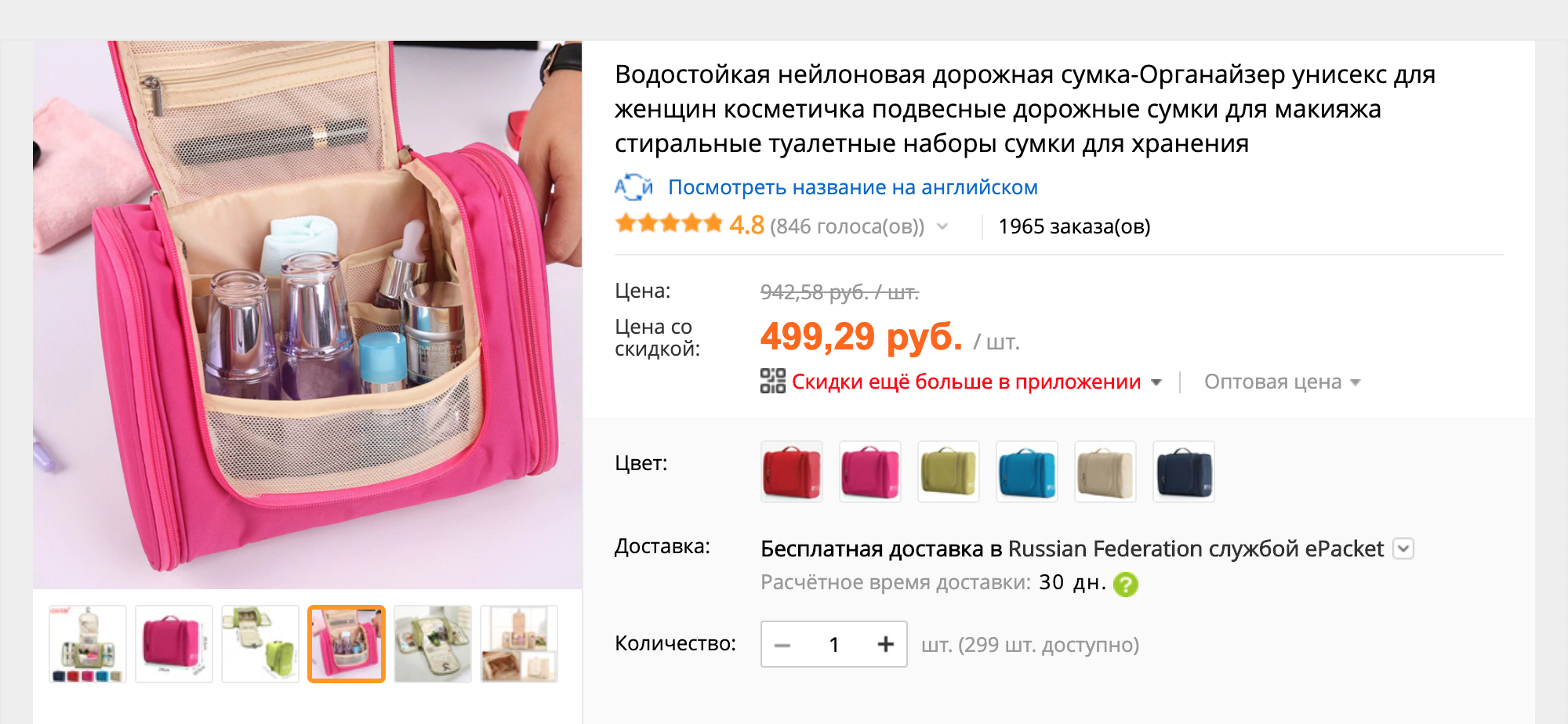Open Посмотреть название на английском link
The image size is (1568, 724).
[853, 187]
